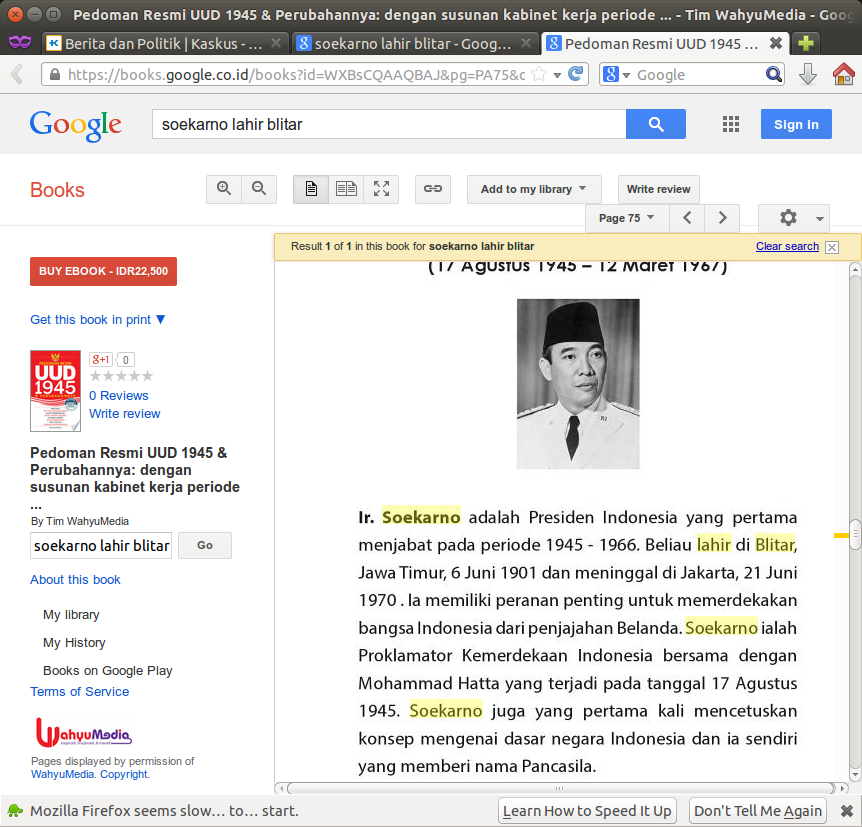Click the star rating row
Viewport: 862px width, 827px height.
(121, 376)
